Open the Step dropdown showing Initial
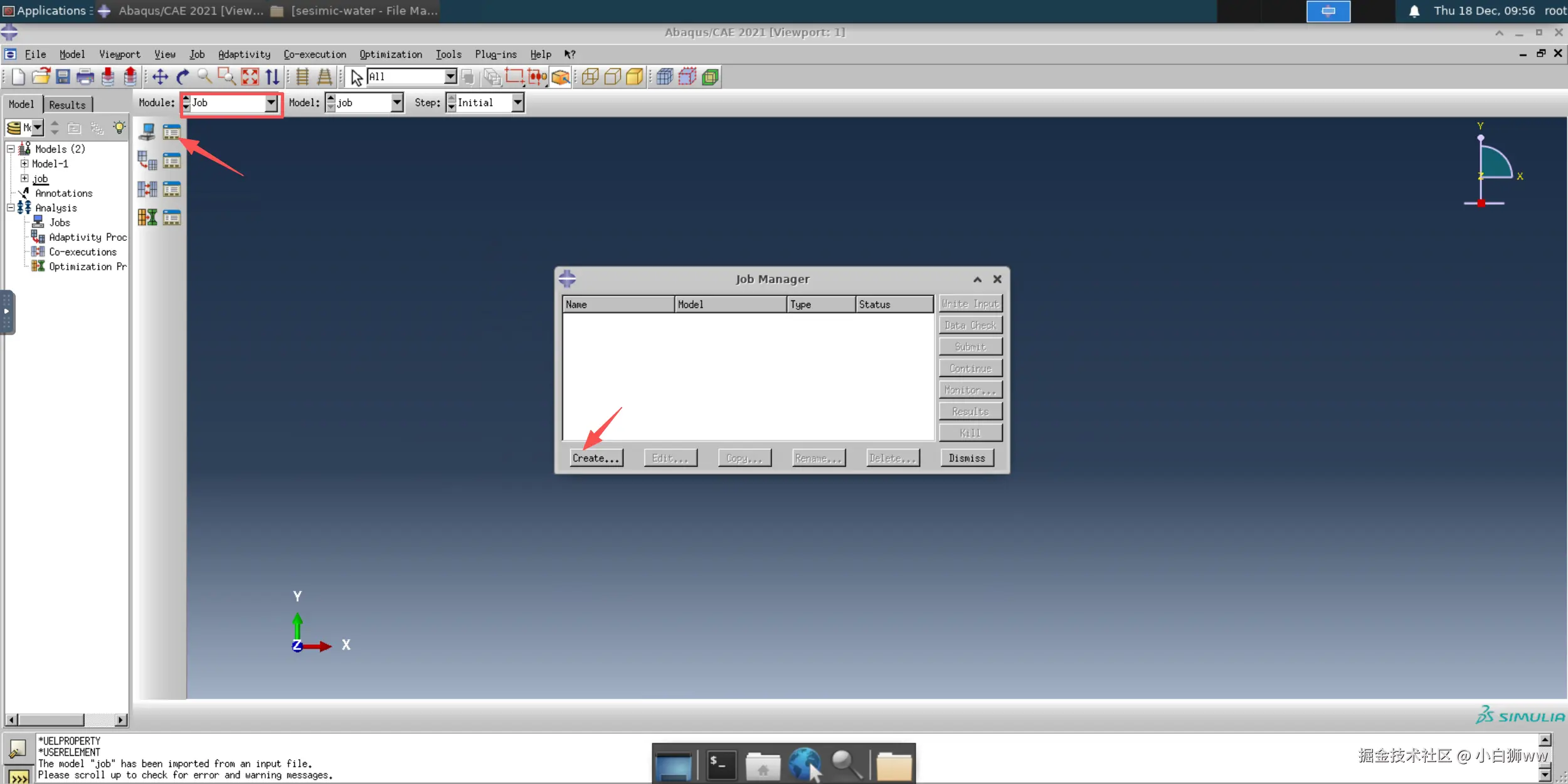Viewport: 1568px width, 784px height. pos(517,103)
